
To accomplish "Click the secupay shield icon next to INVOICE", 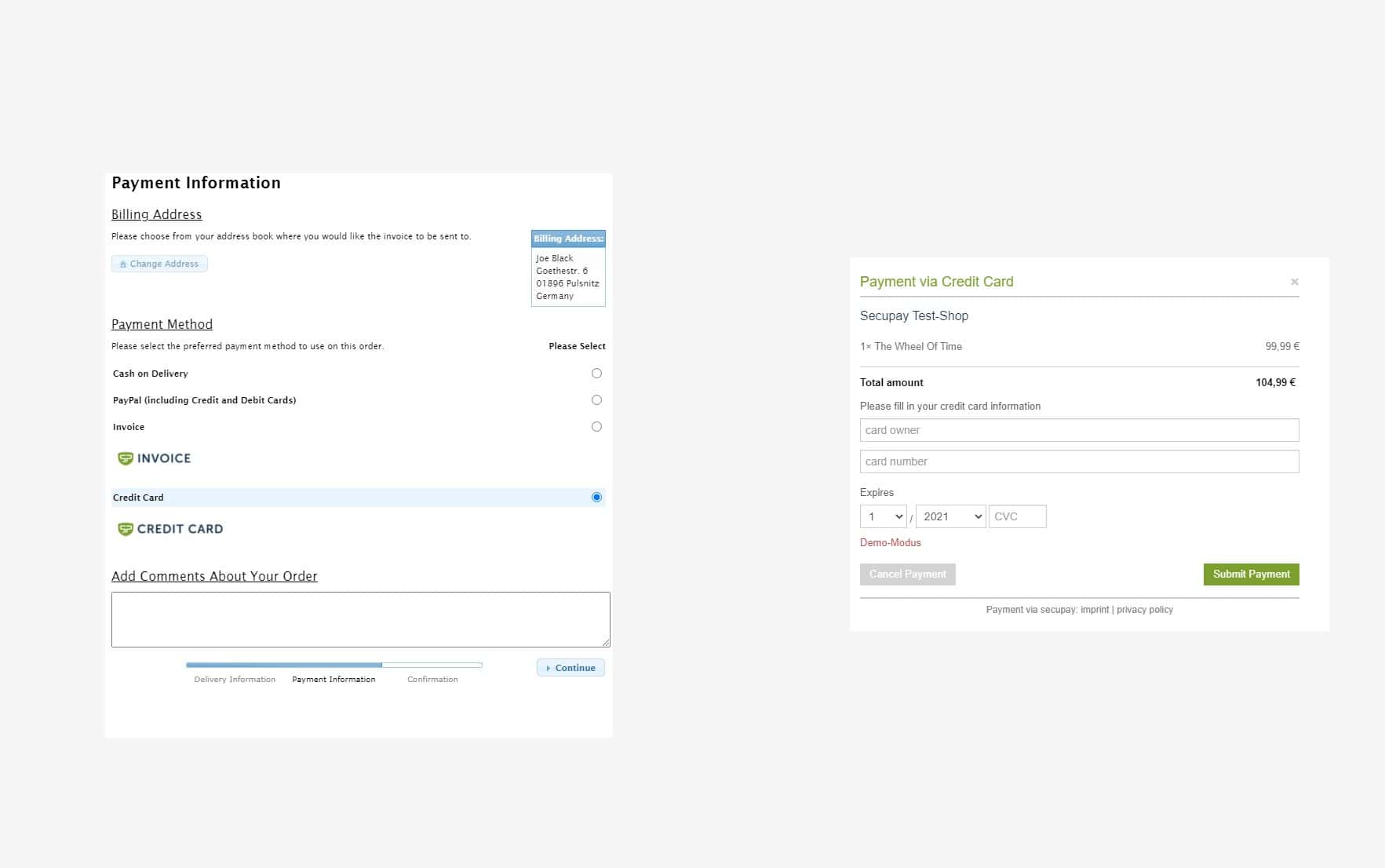I will tap(126, 458).
